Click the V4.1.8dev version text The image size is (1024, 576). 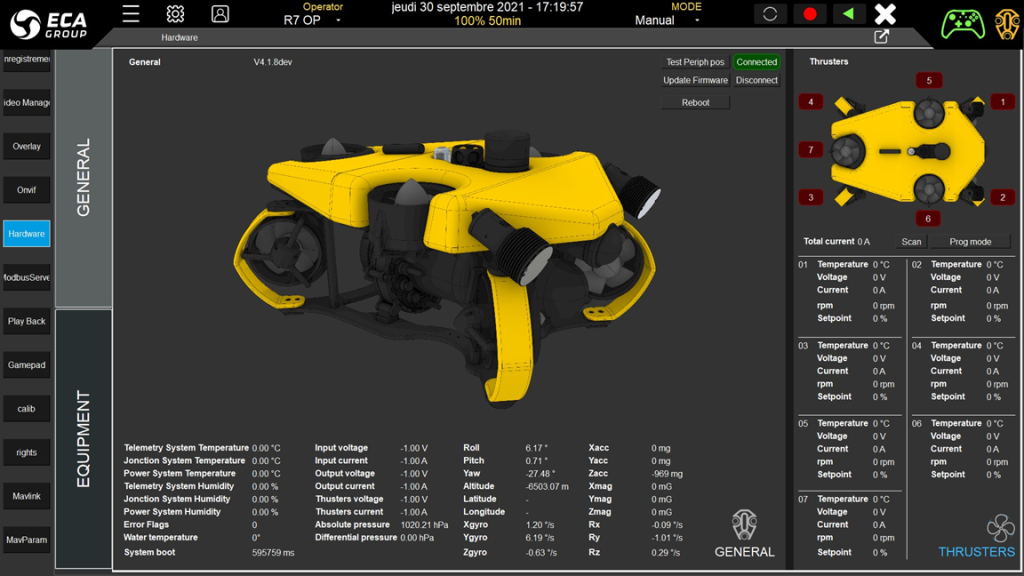(x=273, y=62)
